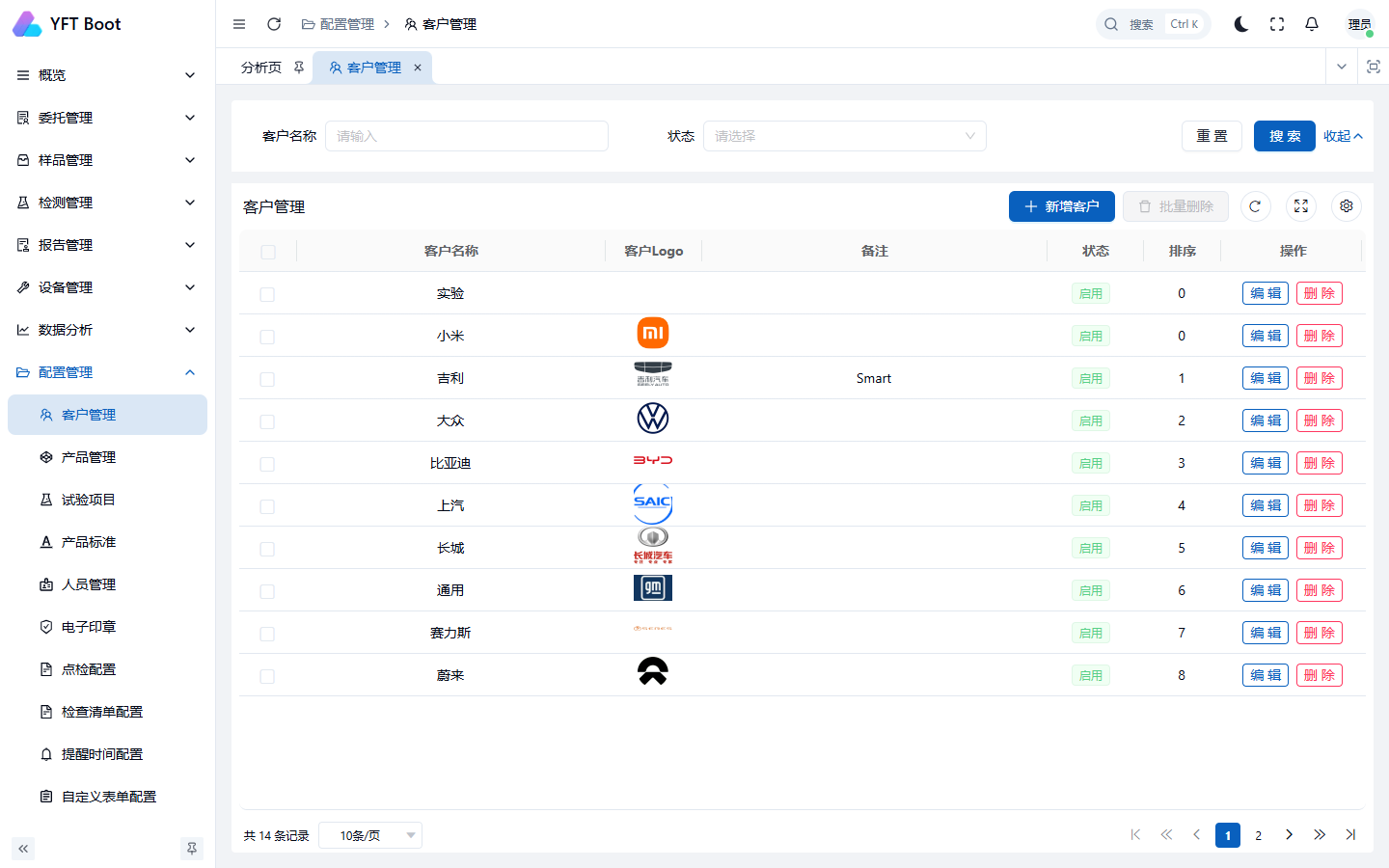Maximize content area icon beside tabs
This screenshot has height=868, width=1389.
pyautogui.click(x=1374, y=67)
